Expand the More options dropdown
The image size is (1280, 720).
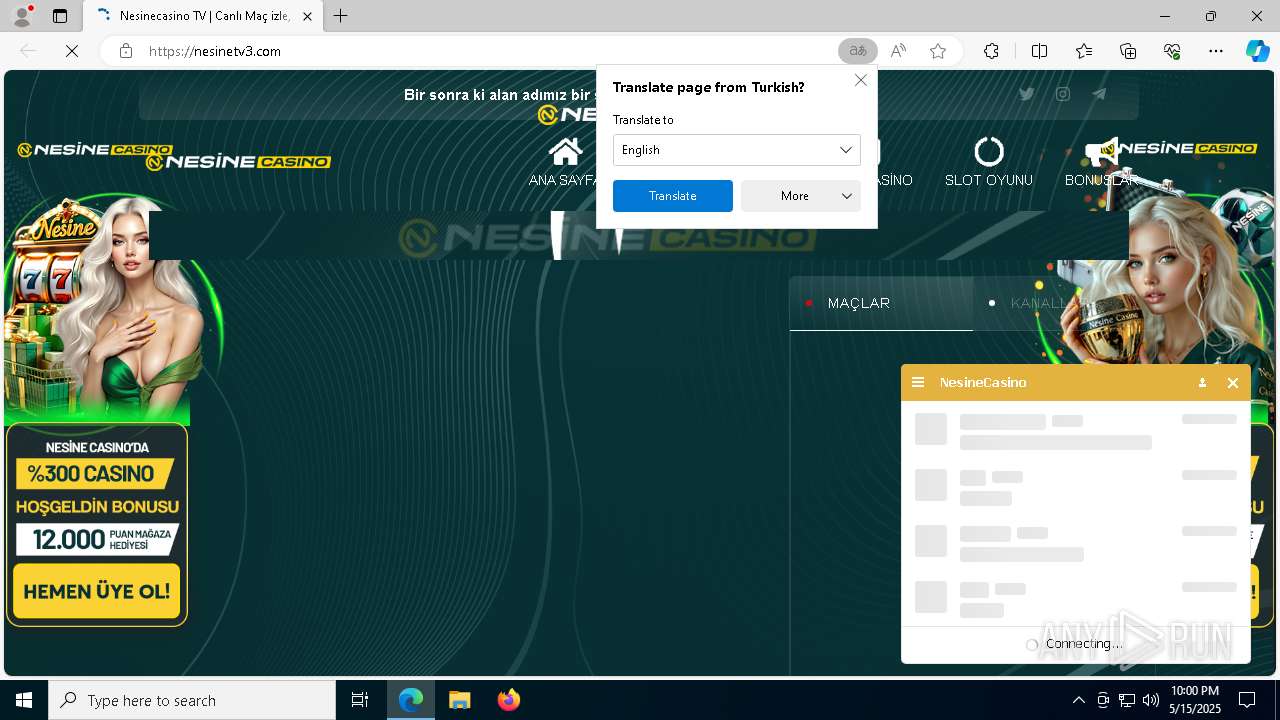801,196
